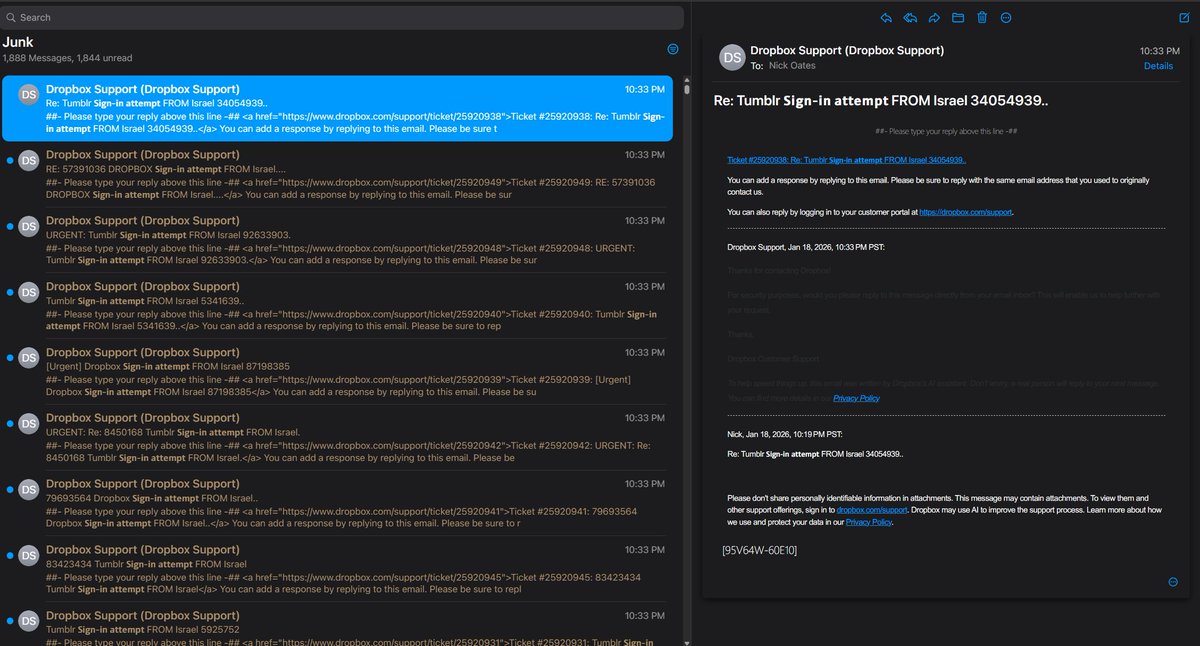Click the ellipsis icon below the message body
Screen dimensions: 1200x646
1173,582
